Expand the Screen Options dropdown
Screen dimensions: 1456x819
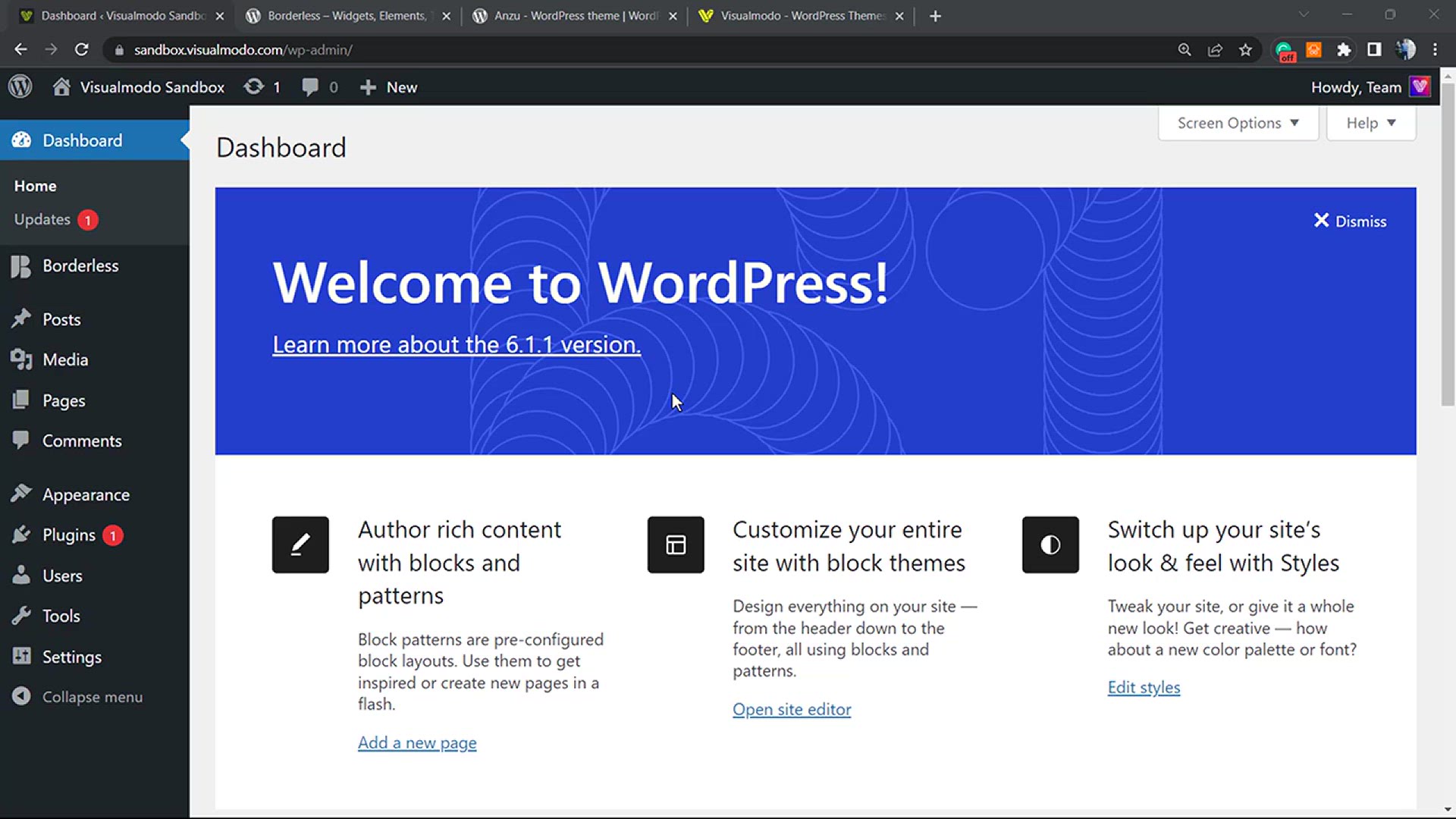click(x=1238, y=123)
